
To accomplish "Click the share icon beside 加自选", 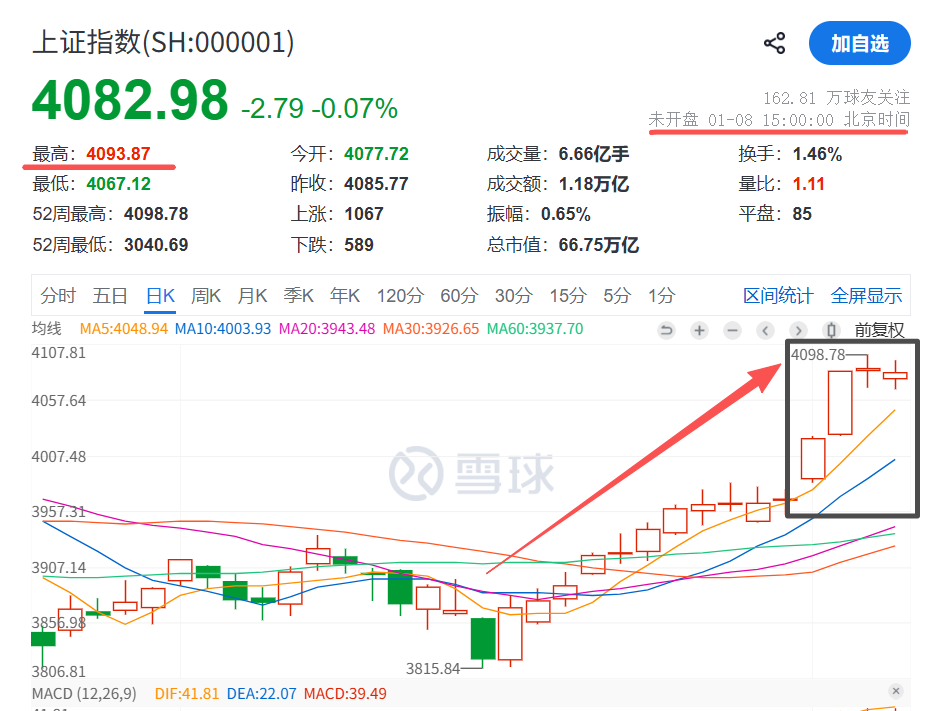I will [774, 42].
